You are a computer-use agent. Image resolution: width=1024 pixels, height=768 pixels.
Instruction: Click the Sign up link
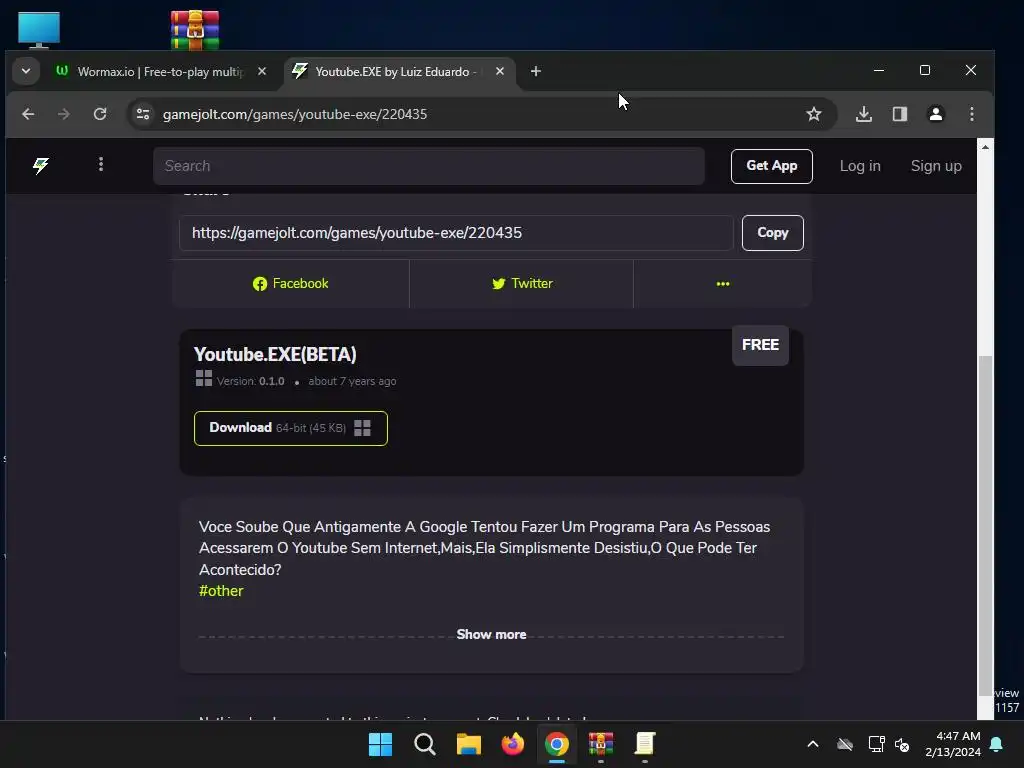click(x=936, y=166)
